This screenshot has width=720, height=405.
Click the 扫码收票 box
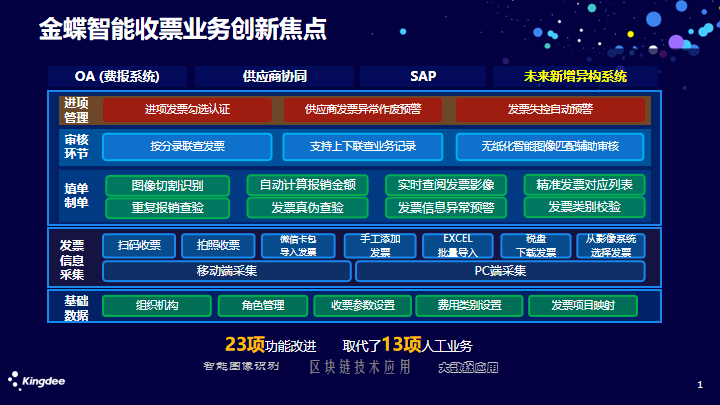coord(139,246)
